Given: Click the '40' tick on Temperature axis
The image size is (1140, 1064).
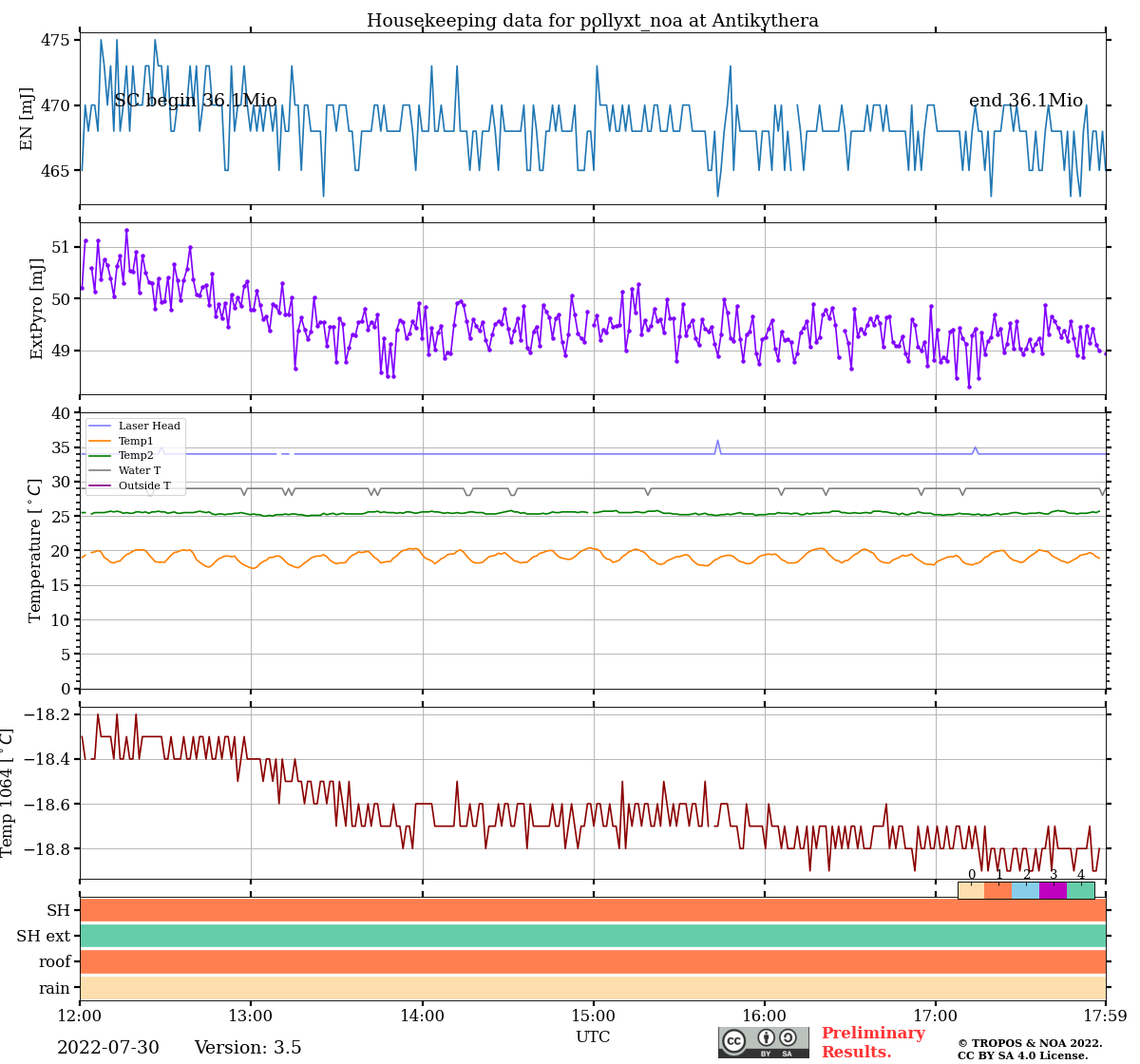Looking at the screenshot, I should pos(60,413).
